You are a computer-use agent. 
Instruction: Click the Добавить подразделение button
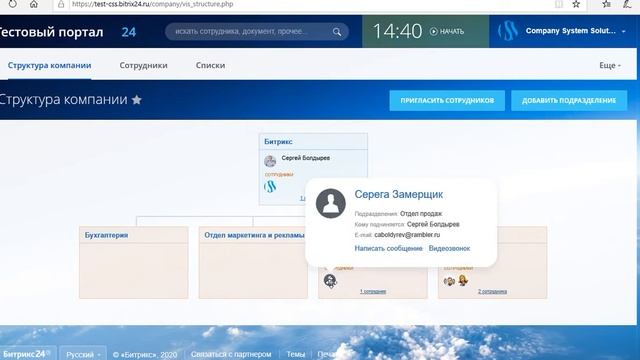[x=569, y=100]
